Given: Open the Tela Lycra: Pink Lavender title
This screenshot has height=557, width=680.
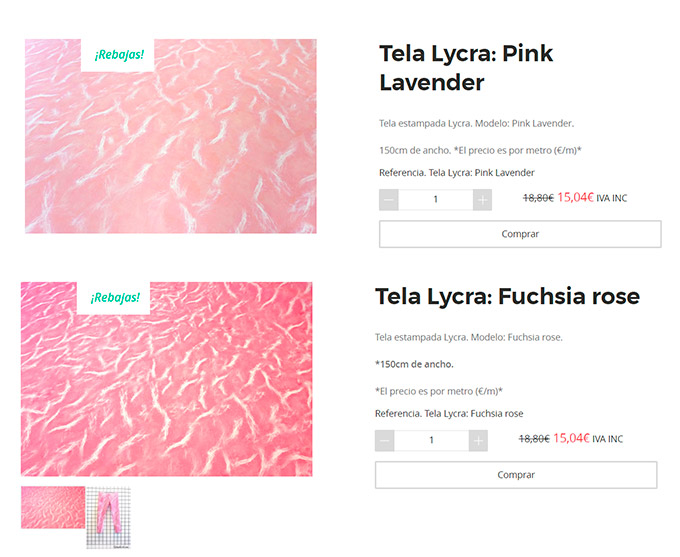Looking at the screenshot, I should coord(466,68).
